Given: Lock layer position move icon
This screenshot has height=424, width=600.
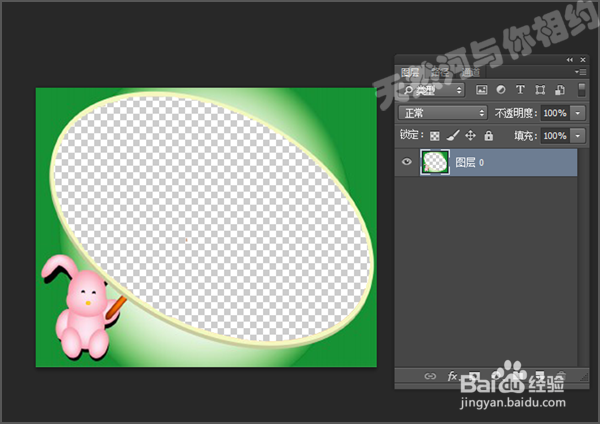Looking at the screenshot, I should click(x=470, y=135).
